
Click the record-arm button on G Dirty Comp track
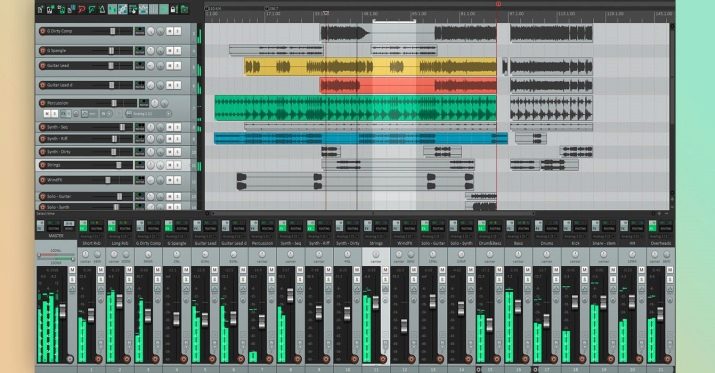pyautogui.click(x=42, y=31)
